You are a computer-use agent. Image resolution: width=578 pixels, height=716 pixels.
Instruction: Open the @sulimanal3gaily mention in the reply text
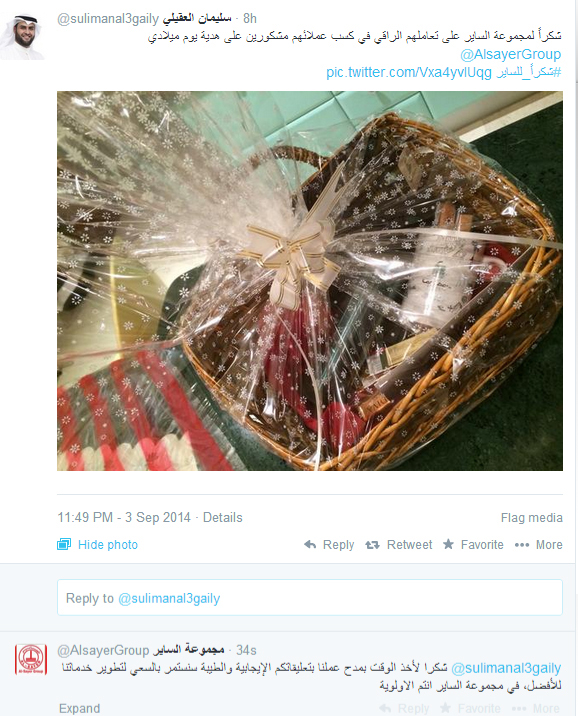506,668
